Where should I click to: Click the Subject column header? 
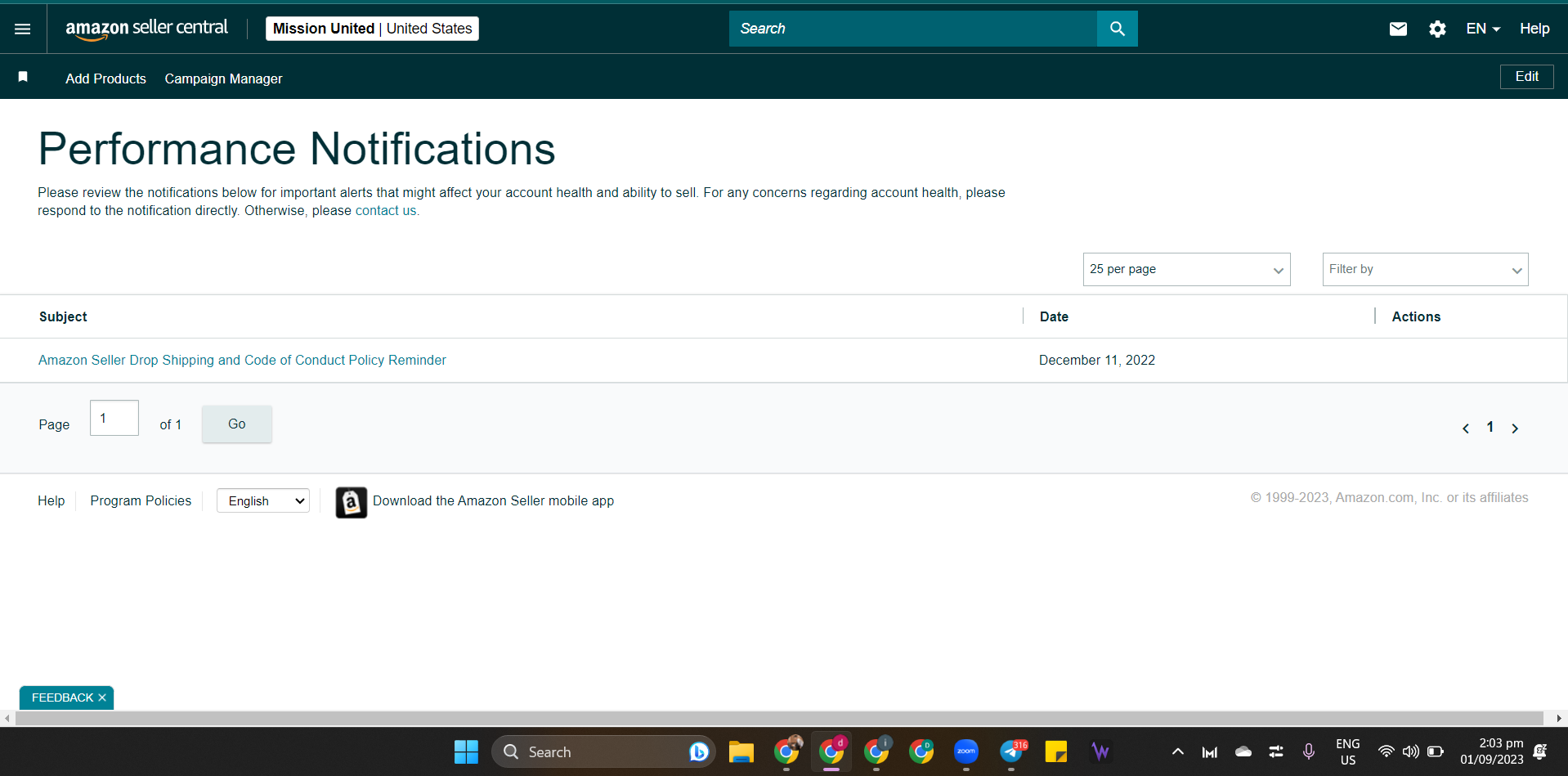click(63, 317)
